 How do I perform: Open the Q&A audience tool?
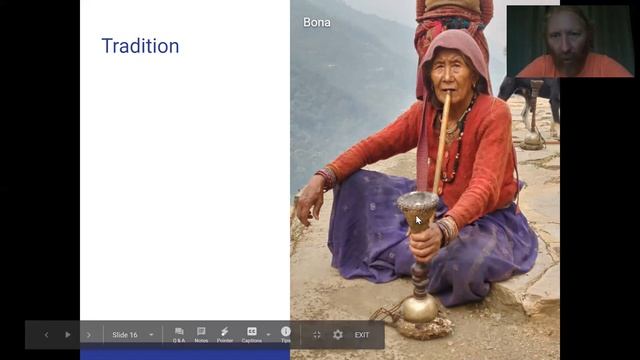(179, 335)
